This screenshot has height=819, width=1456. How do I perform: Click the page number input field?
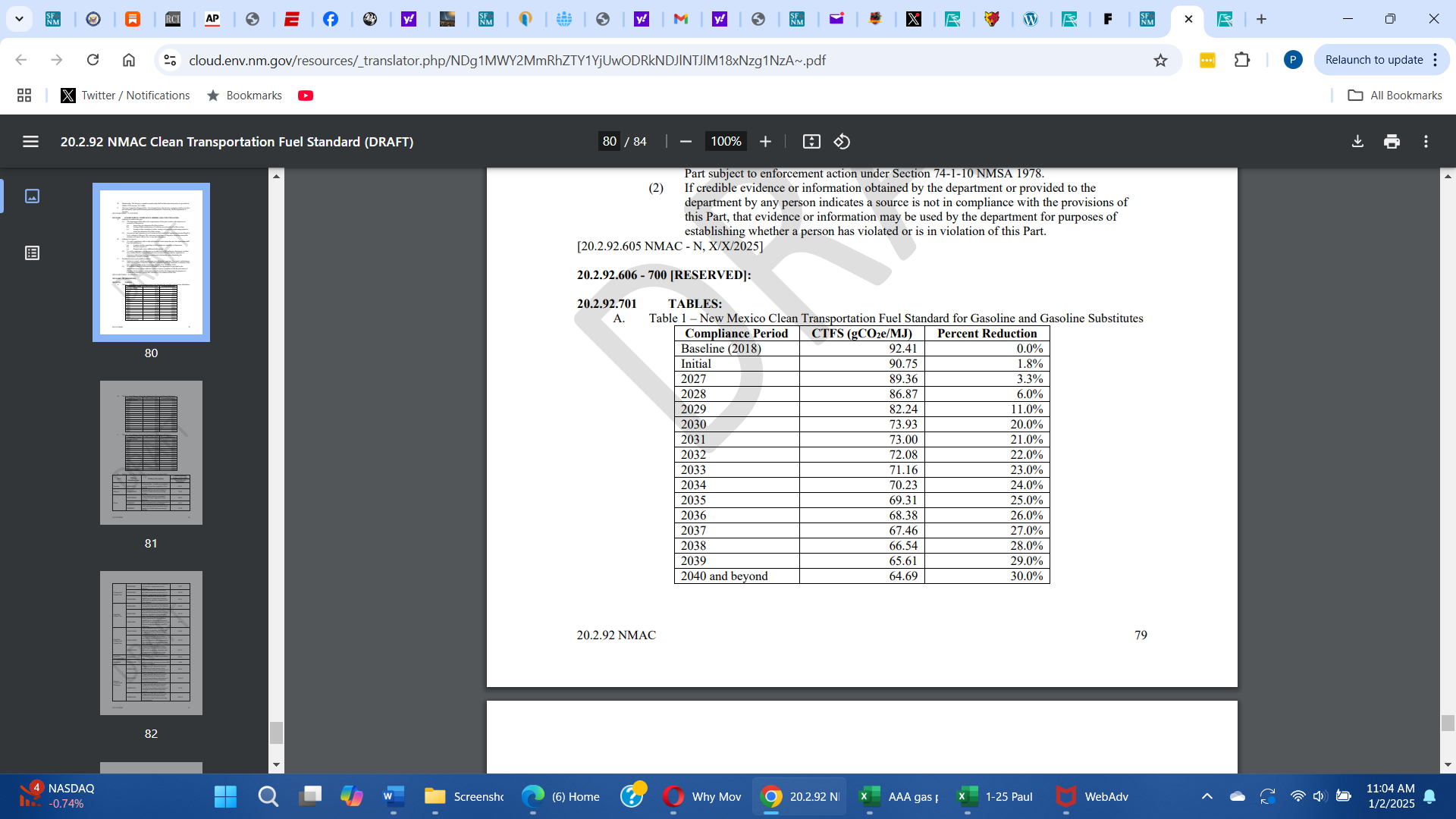[609, 142]
